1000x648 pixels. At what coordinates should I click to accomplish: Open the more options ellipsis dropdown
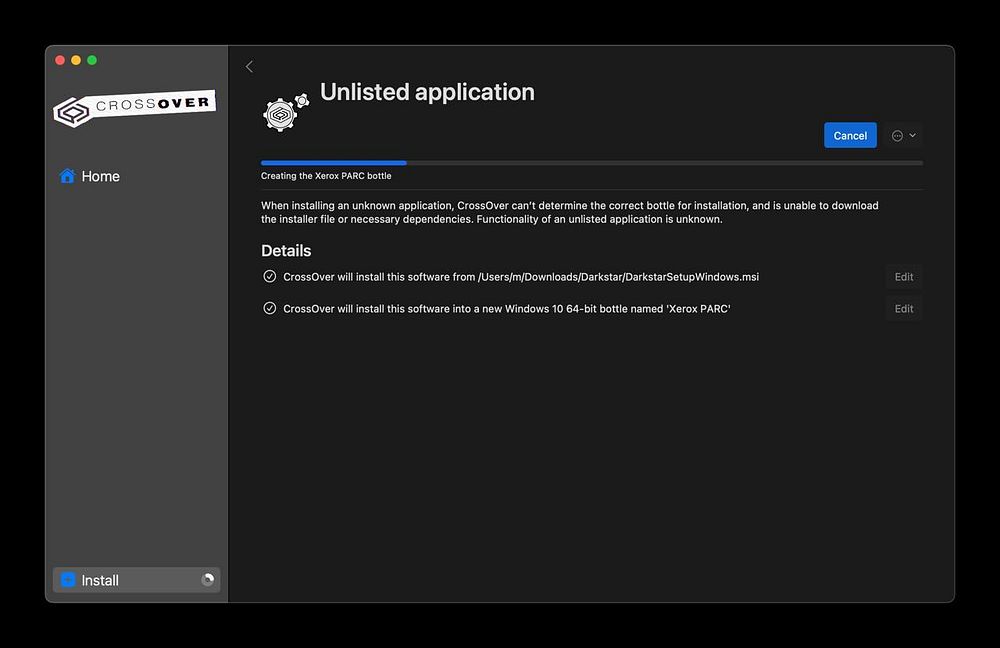point(904,135)
